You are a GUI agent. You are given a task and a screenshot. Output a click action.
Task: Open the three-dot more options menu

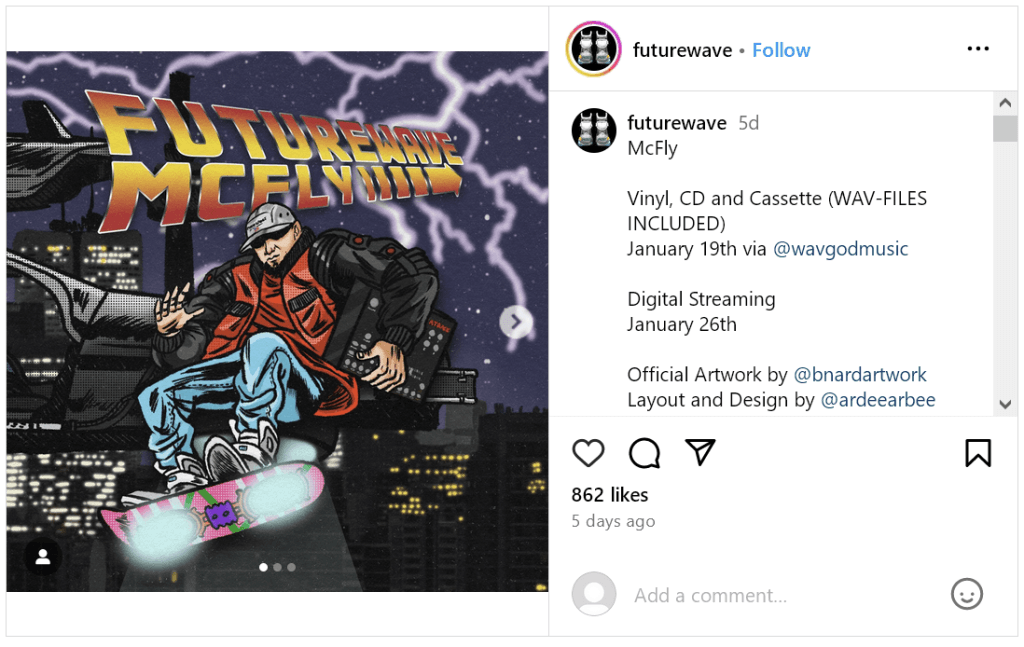pos(978,49)
